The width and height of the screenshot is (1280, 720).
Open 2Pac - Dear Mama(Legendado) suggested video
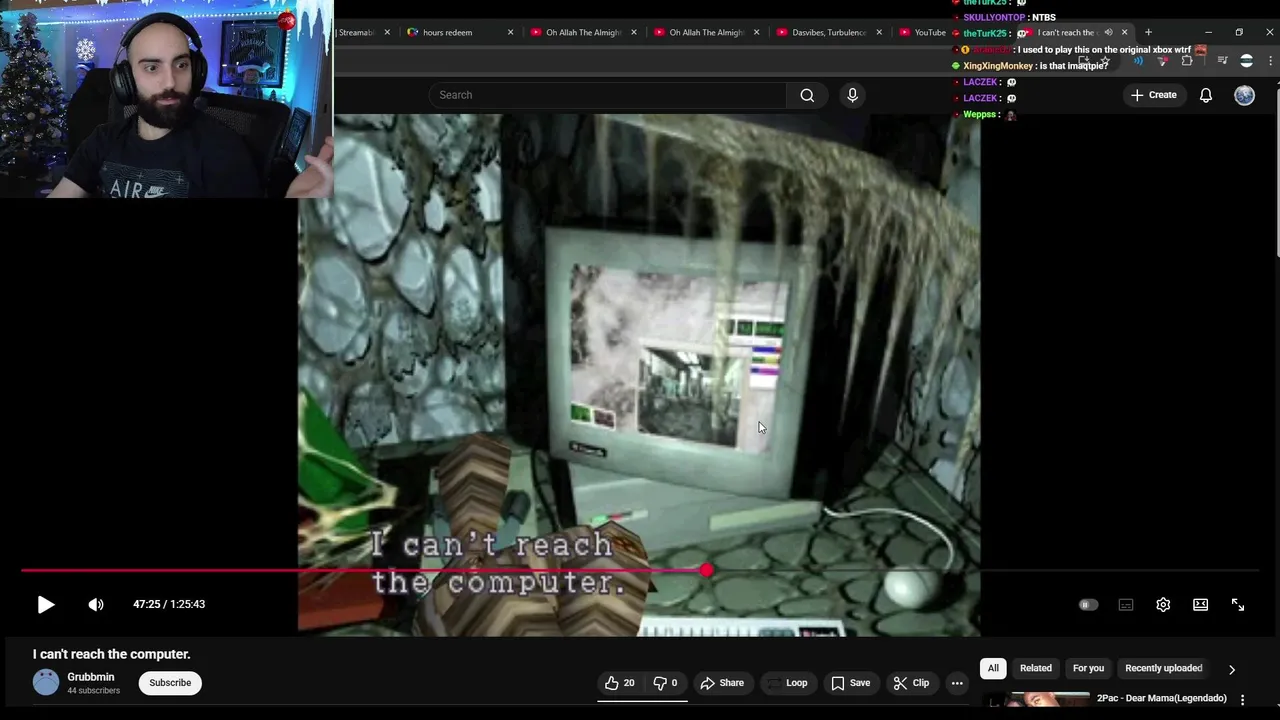(1161, 698)
